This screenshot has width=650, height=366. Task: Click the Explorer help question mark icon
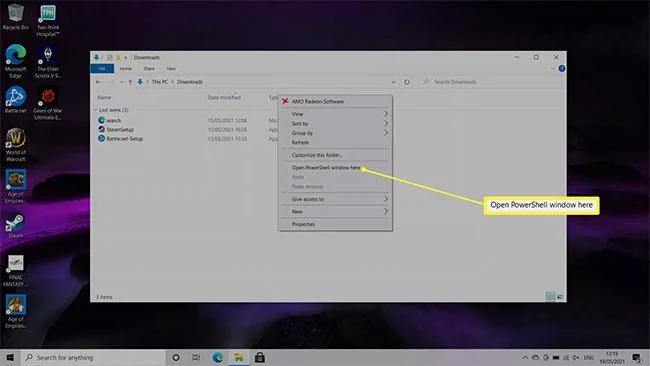pos(562,68)
